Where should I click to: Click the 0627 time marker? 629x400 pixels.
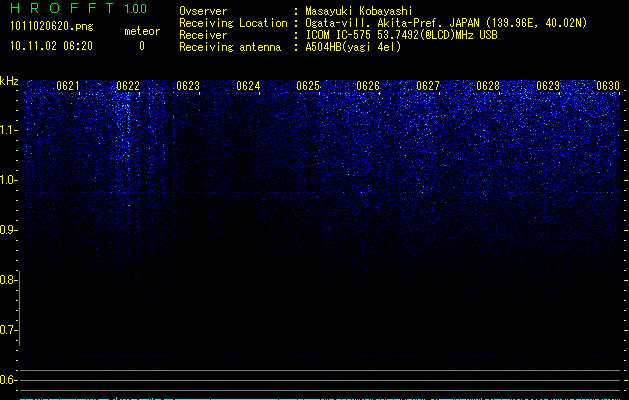click(428, 86)
